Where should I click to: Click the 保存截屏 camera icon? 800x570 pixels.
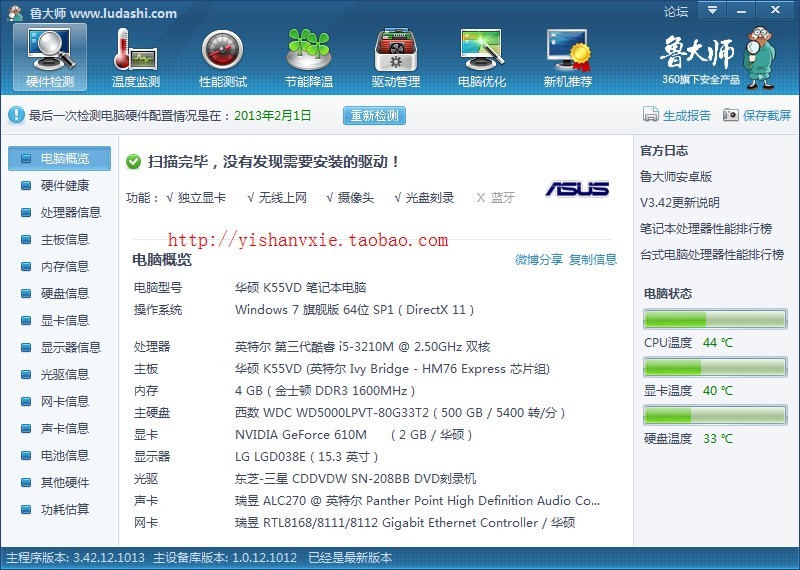tap(731, 115)
